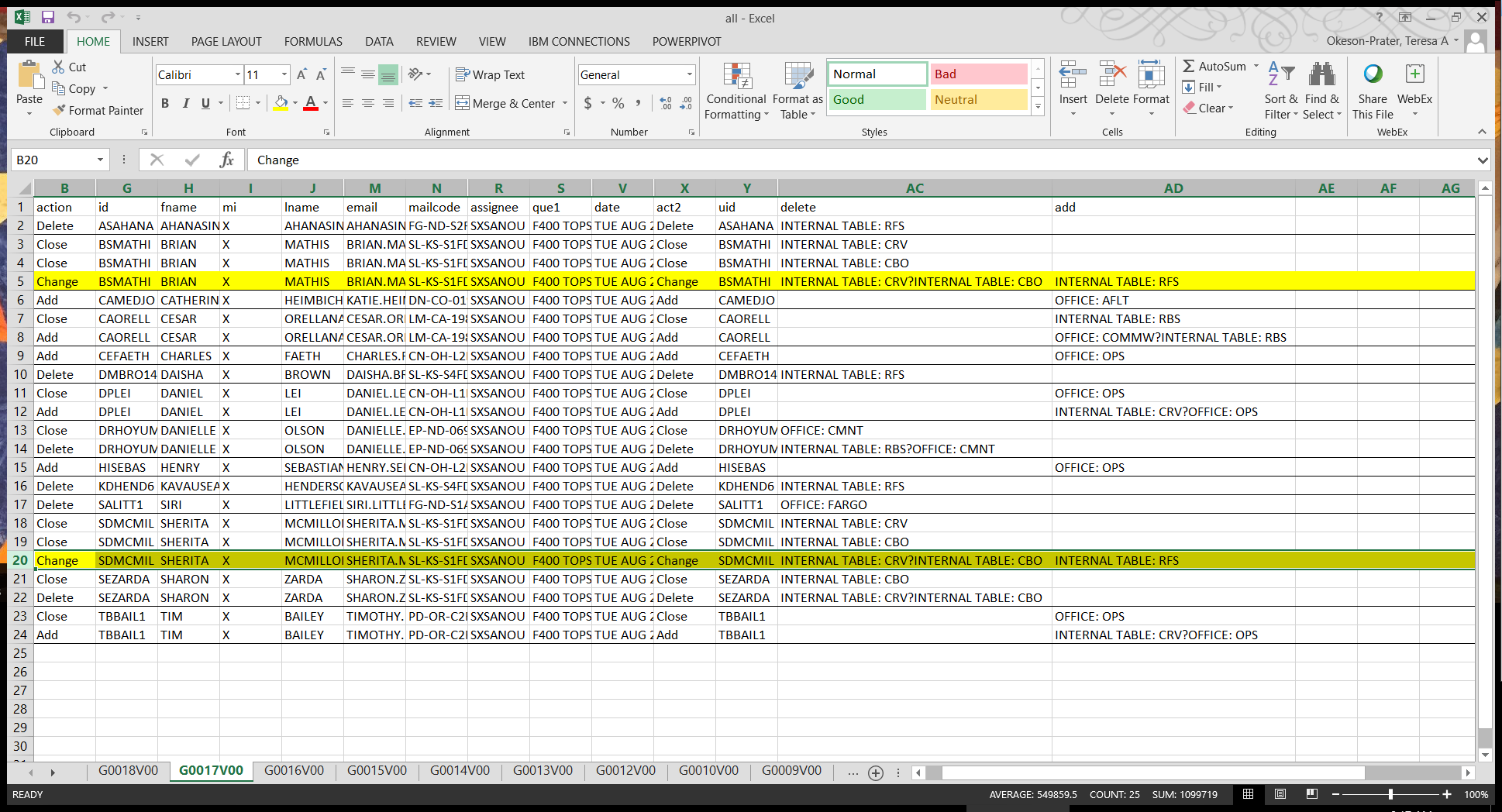The width and height of the screenshot is (1502, 812).
Task: Select the G0014V00 sheet tab
Action: pos(460,770)
